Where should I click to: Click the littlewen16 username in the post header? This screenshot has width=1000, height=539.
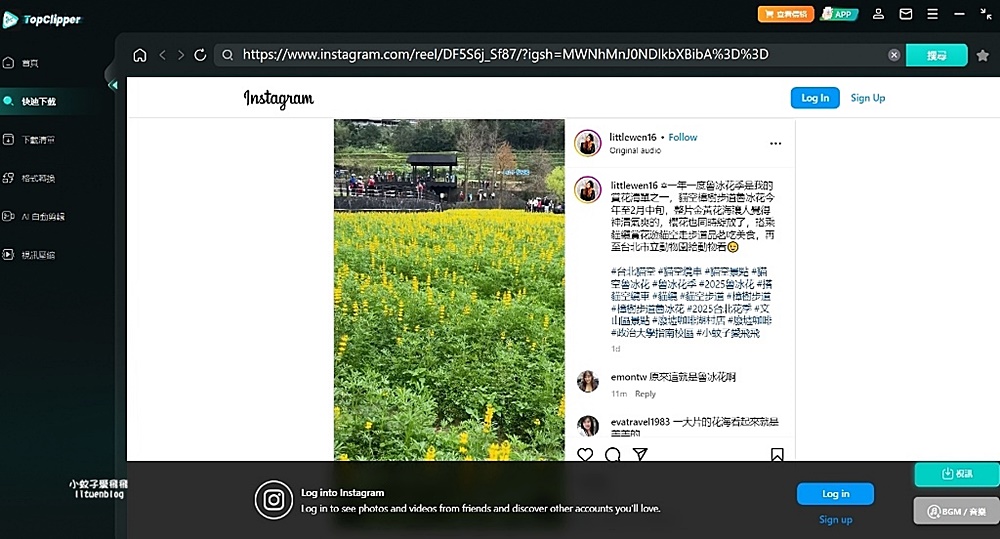coord(632,137)
